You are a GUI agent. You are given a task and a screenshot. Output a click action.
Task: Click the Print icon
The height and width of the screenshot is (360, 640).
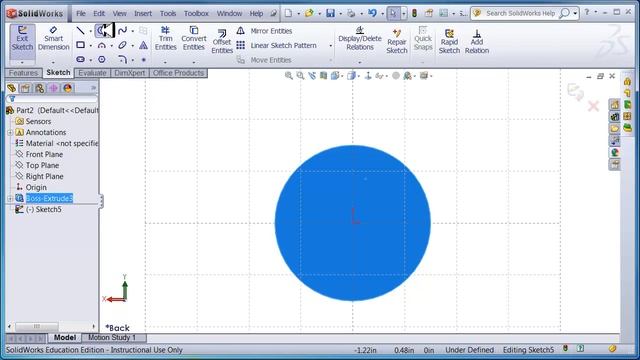[351, 13]
